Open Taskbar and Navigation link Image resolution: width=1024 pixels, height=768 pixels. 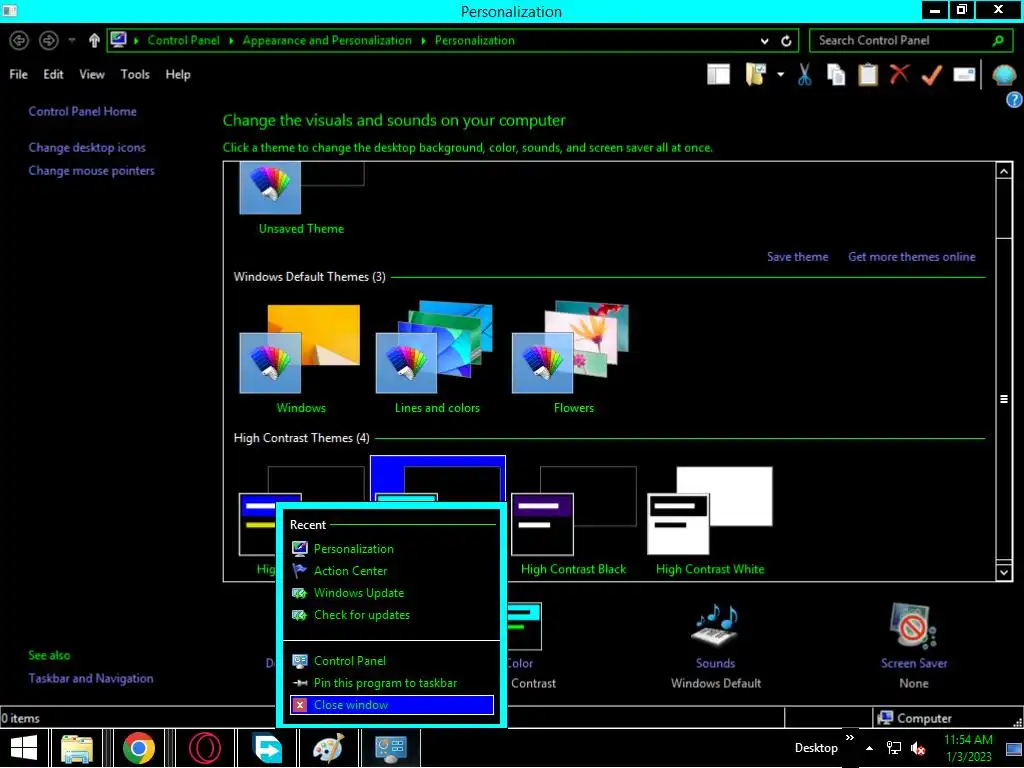tap(91, 679)
